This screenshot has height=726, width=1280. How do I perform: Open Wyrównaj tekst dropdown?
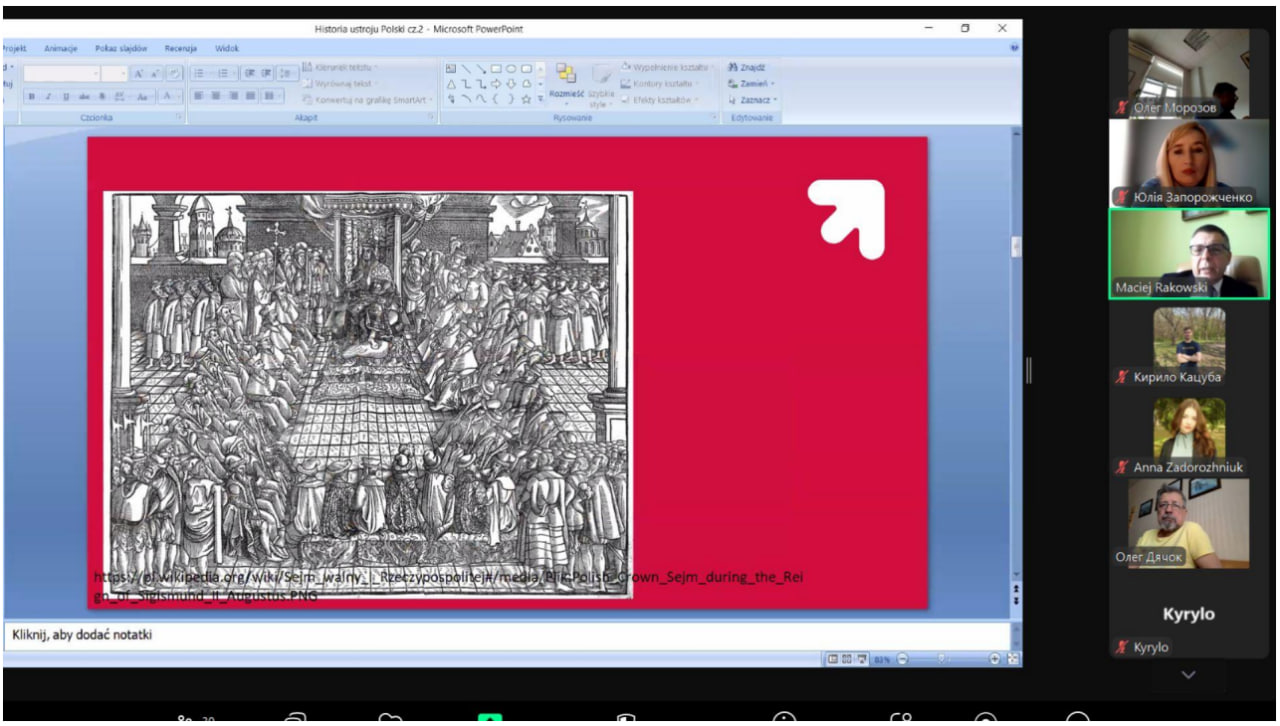pyautogui.click(x=340, y=83)
